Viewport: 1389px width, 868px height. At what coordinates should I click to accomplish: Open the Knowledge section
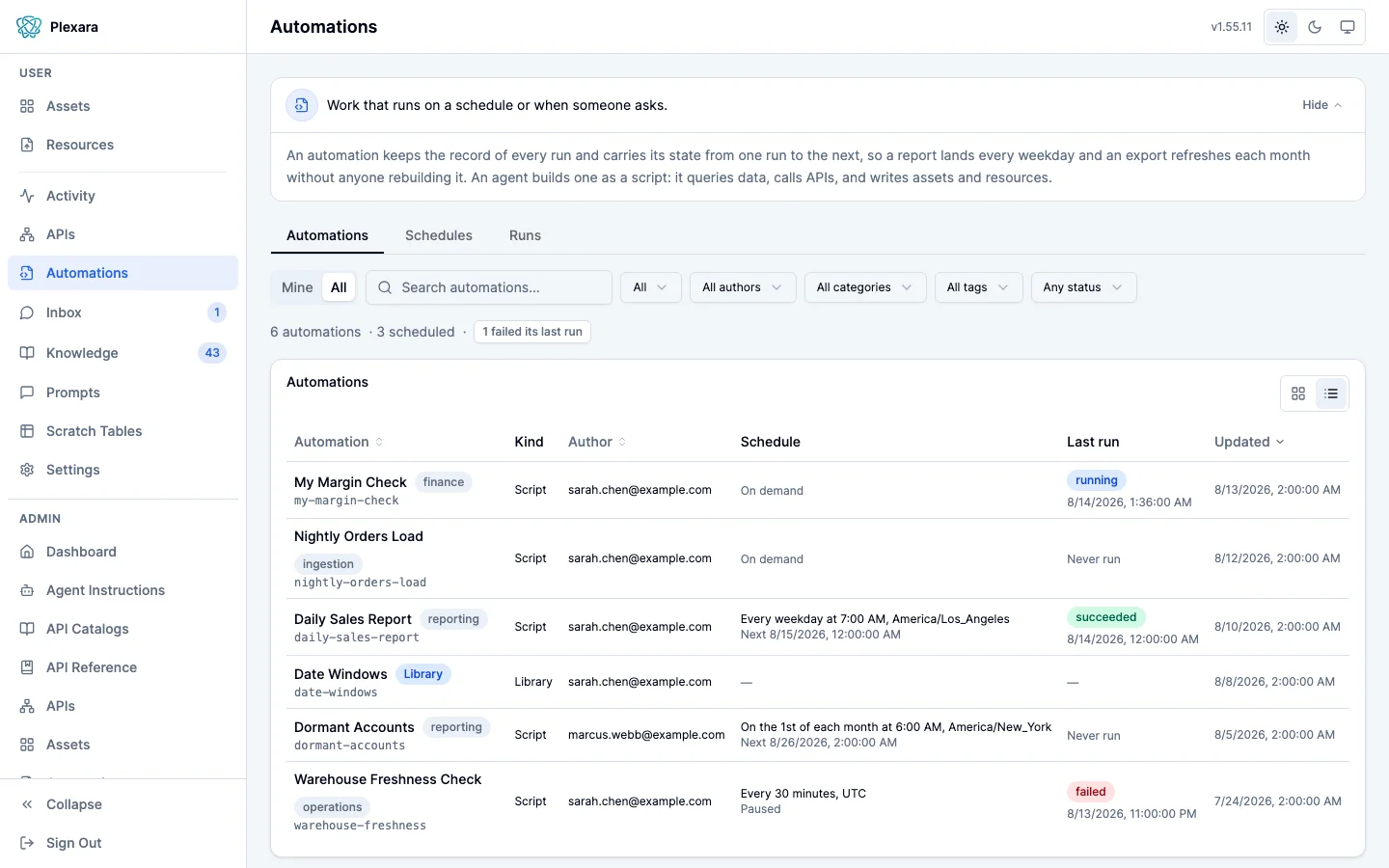point(123,353)
